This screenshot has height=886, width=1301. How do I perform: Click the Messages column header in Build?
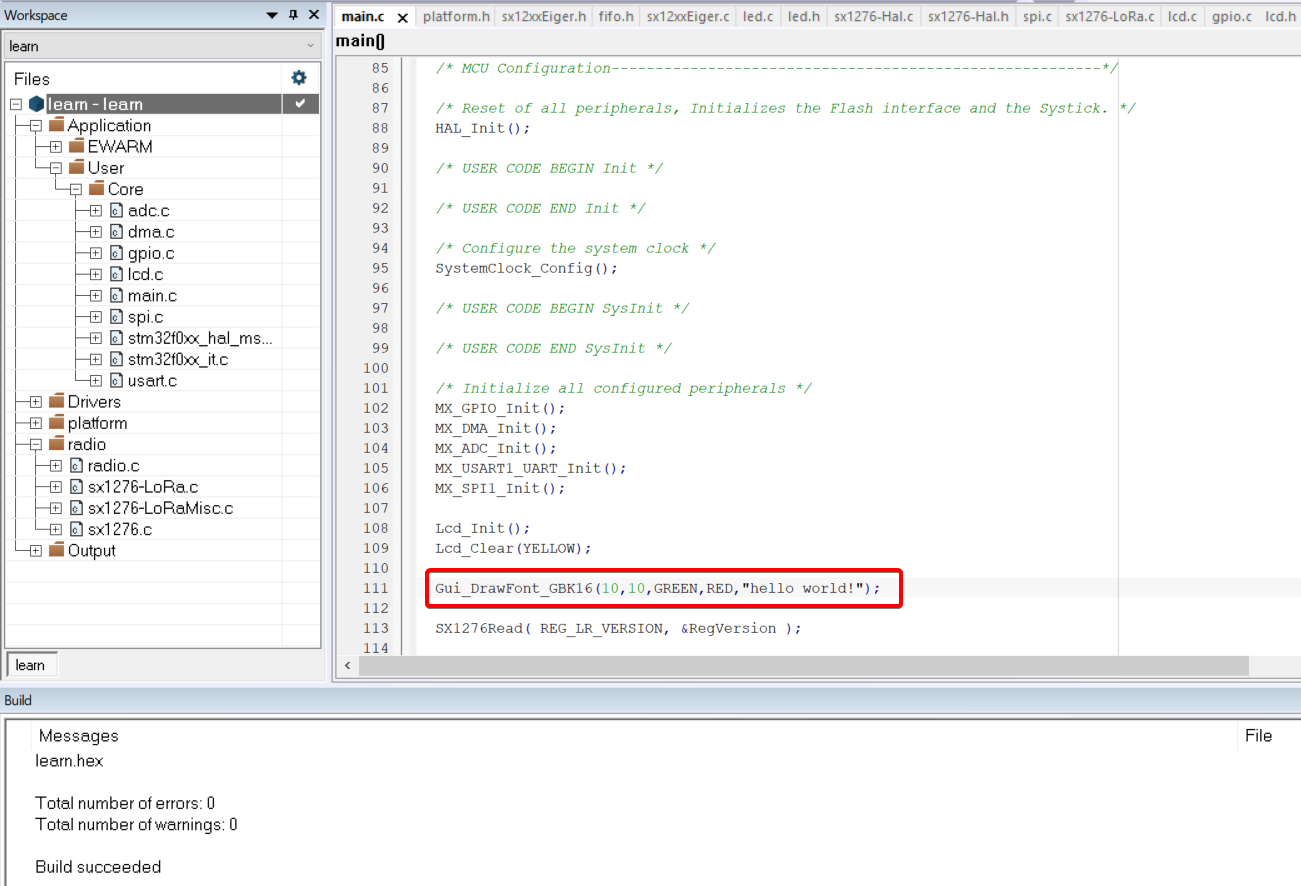click(78, 736)
